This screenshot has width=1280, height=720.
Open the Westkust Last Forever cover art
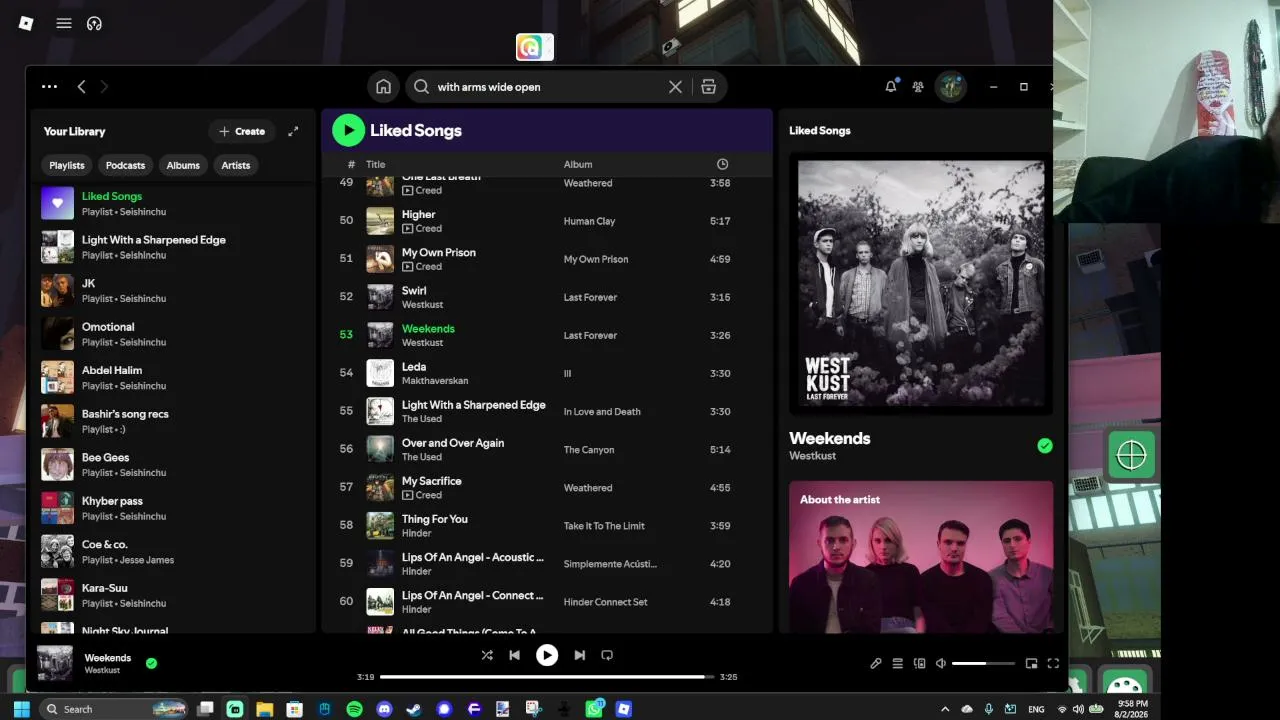[921, 283]
